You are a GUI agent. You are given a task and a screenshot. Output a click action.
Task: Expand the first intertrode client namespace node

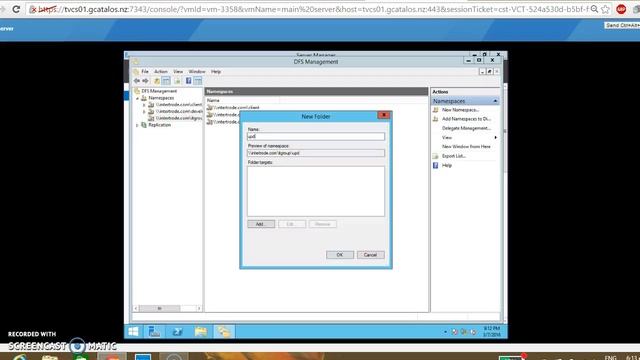coord(144,105)
